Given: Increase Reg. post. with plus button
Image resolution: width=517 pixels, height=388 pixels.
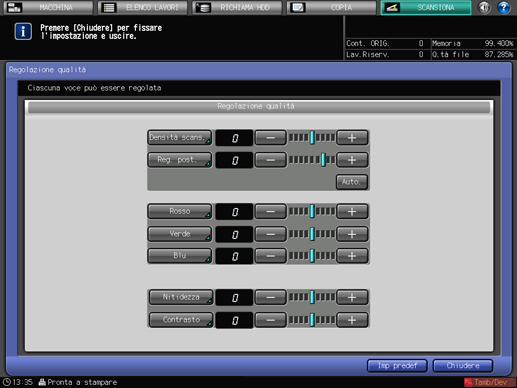Looking at the screenshot, I should click(352, 160).
